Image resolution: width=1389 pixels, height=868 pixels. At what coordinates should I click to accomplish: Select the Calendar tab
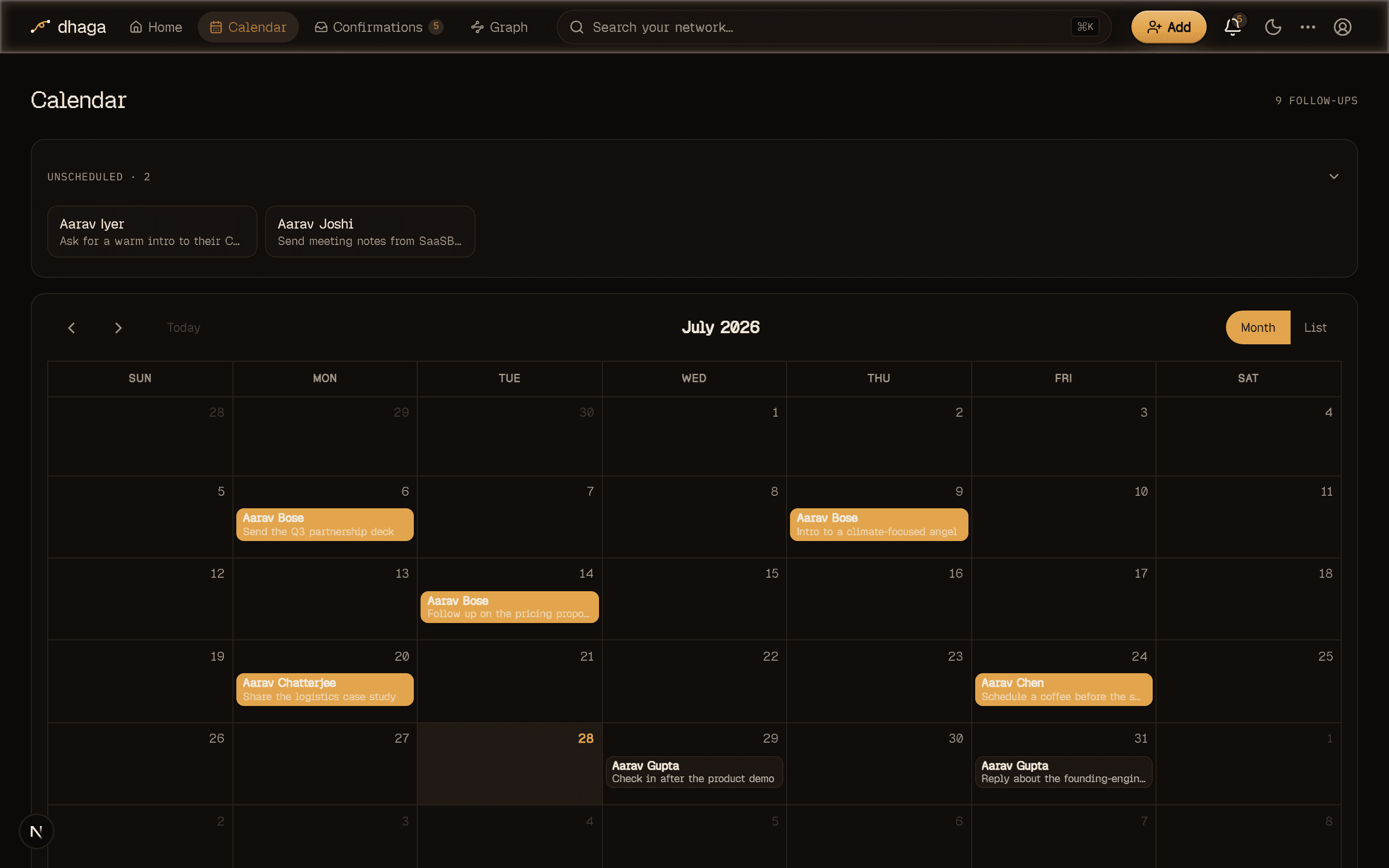pos(248,27)
